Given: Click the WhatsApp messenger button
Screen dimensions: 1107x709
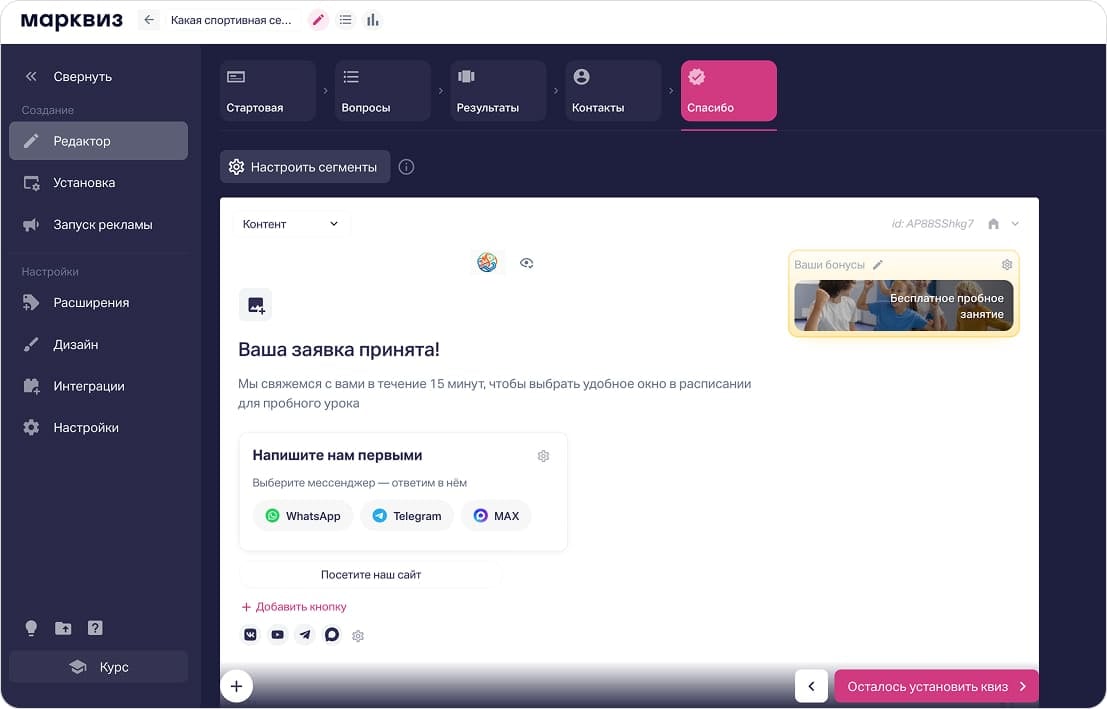Looking at the screenshot, I should [302, 516].
